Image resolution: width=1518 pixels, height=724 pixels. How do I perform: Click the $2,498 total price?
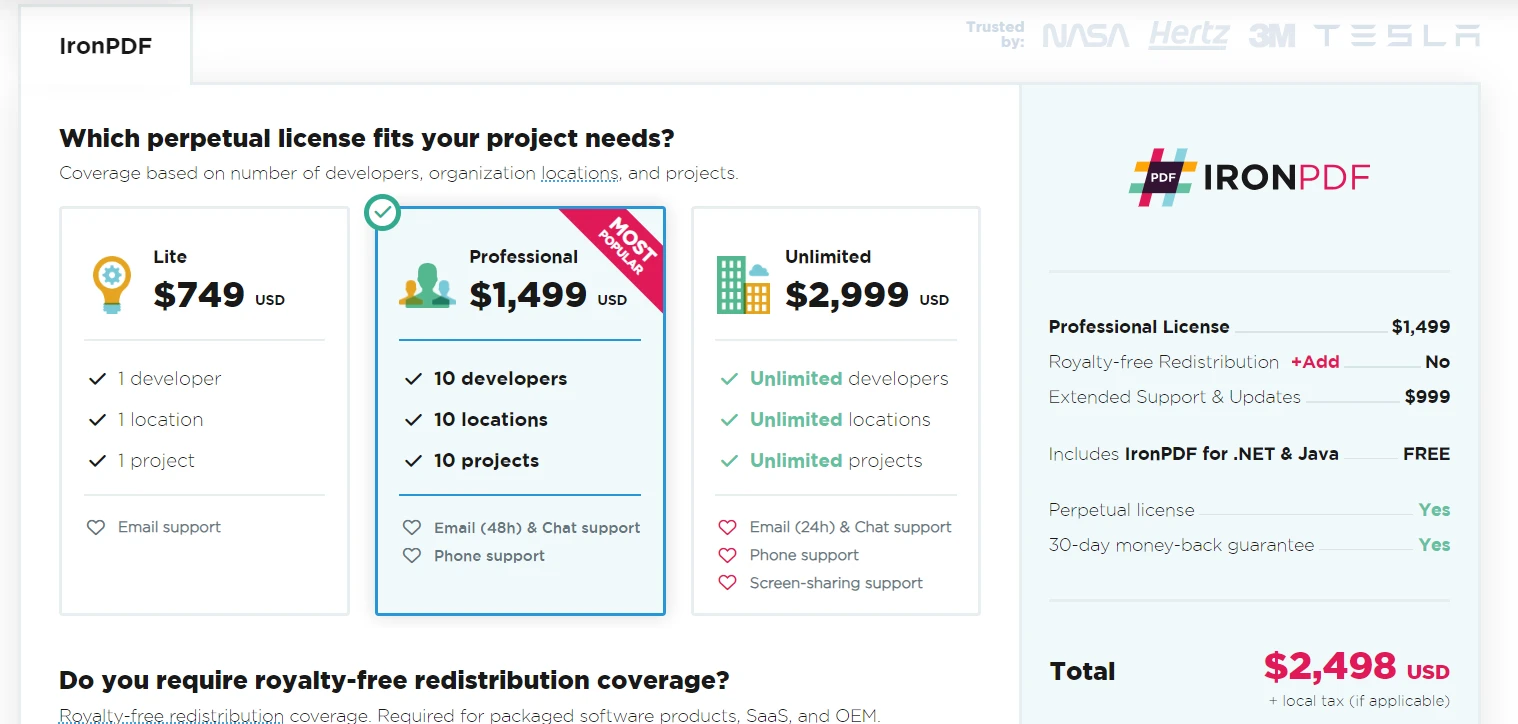1330,666
